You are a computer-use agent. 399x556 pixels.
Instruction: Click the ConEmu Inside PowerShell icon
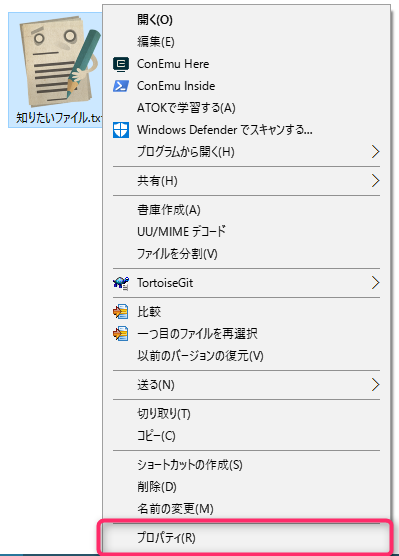[x=121, y=86]
